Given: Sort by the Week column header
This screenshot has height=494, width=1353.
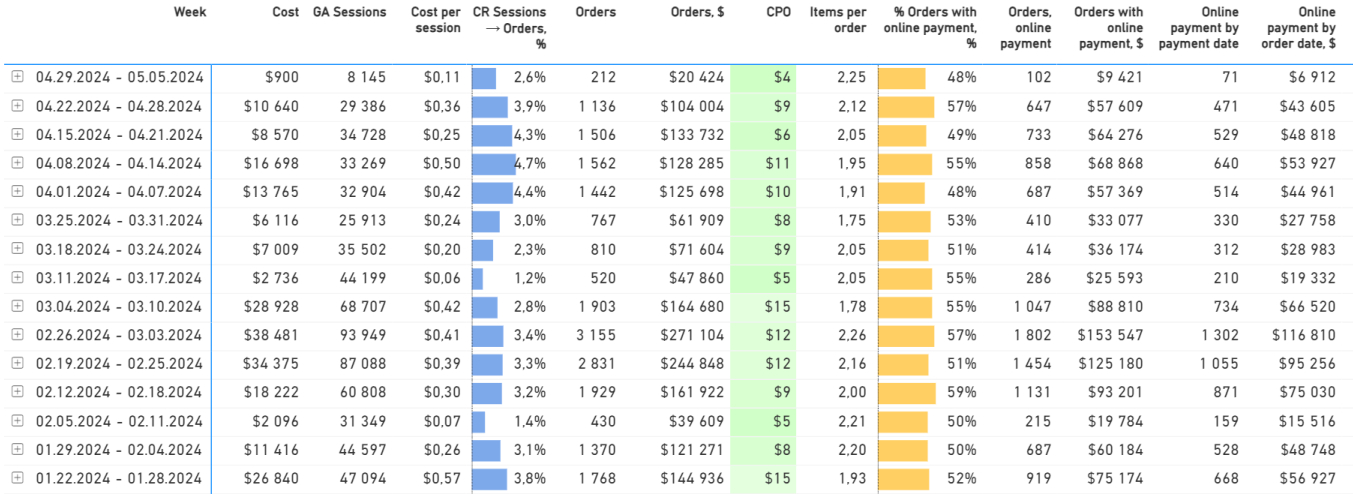Looking at the screenshot, I should tap(190, 13).
